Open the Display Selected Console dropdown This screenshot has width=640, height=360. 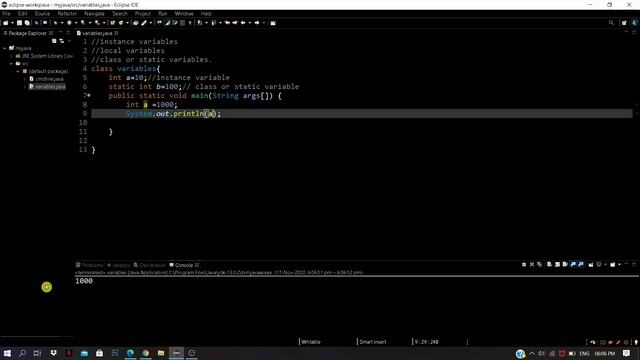click(x=605, y=264)
